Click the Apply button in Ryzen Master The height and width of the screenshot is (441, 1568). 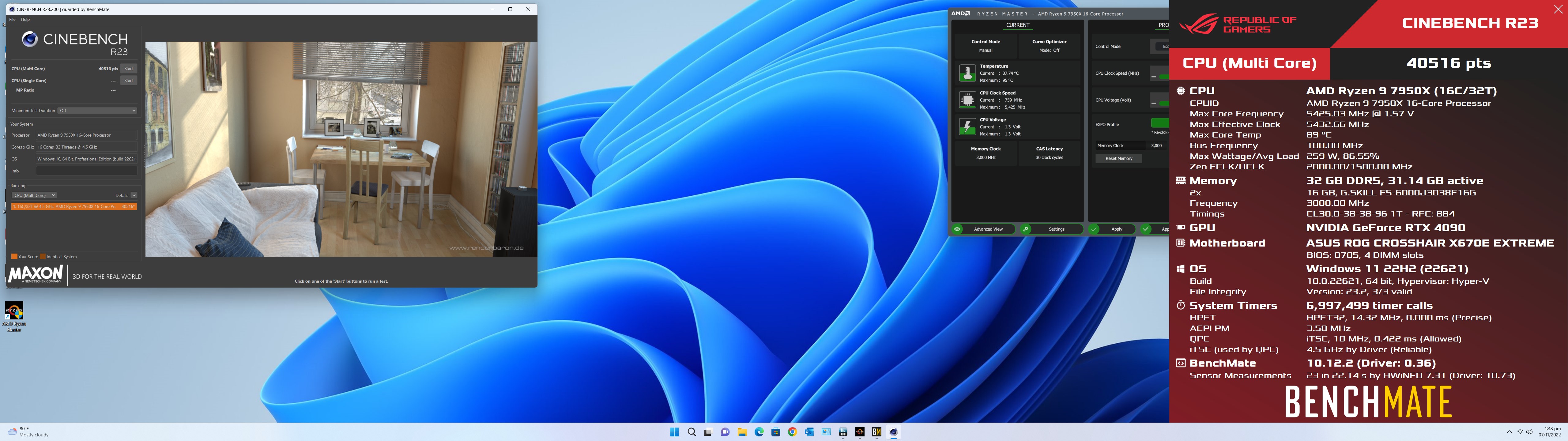tap(1112, 229)
